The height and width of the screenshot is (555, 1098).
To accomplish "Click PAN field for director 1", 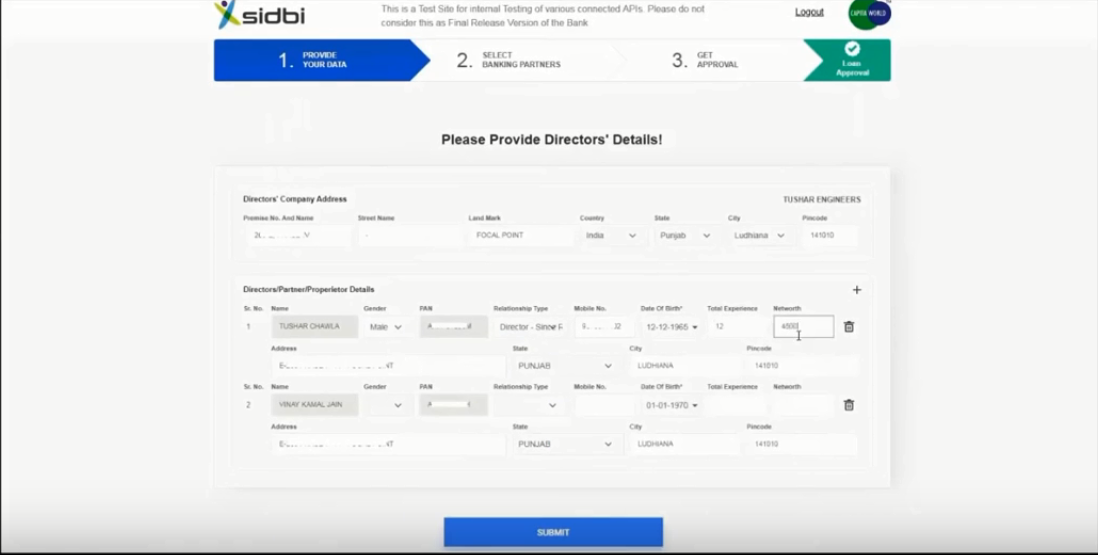I will pyautogui.click(x=454, y=327).
